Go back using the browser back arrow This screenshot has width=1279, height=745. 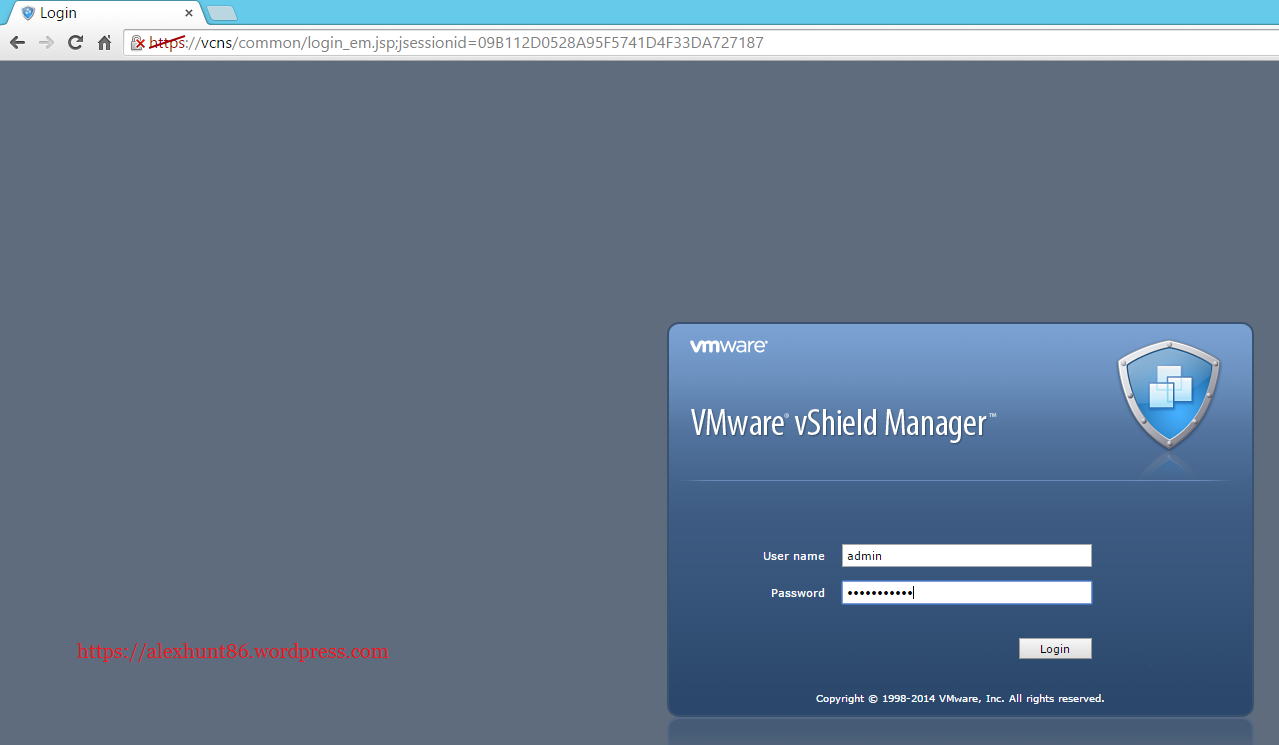pyautogui.click(x=17, y=43)
